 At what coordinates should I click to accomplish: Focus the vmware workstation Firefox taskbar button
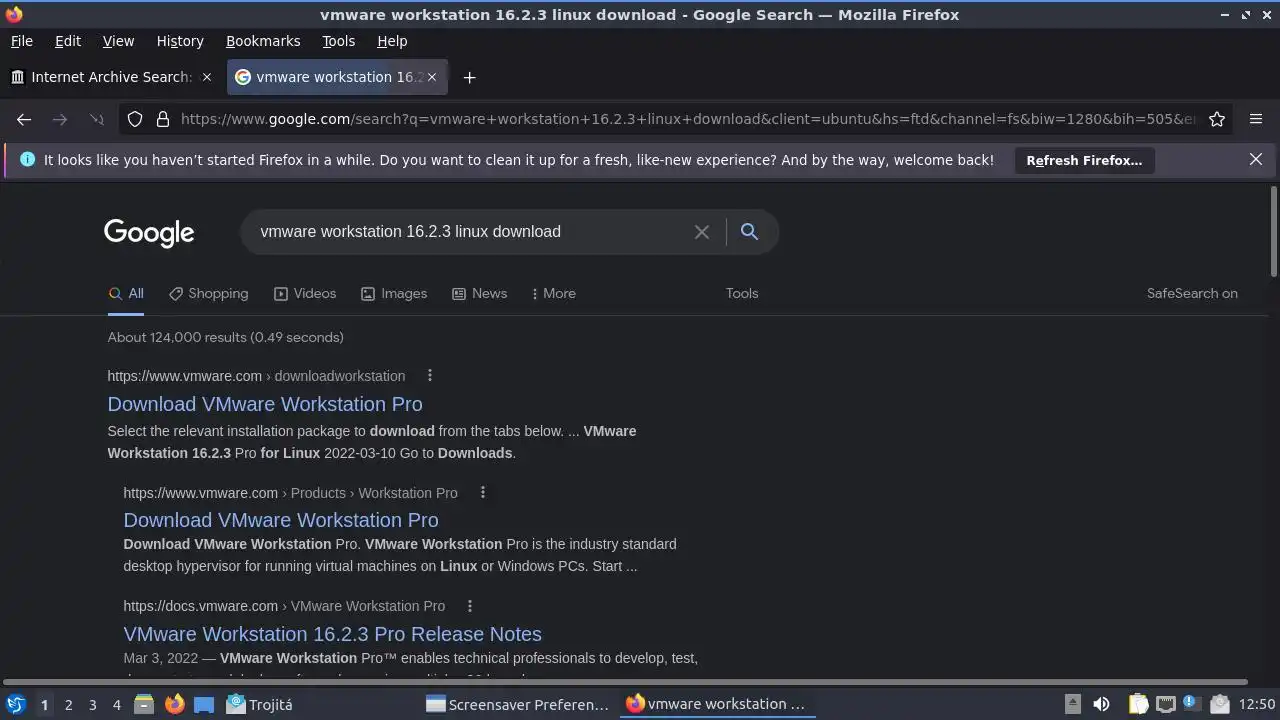[x=717, y=704]
